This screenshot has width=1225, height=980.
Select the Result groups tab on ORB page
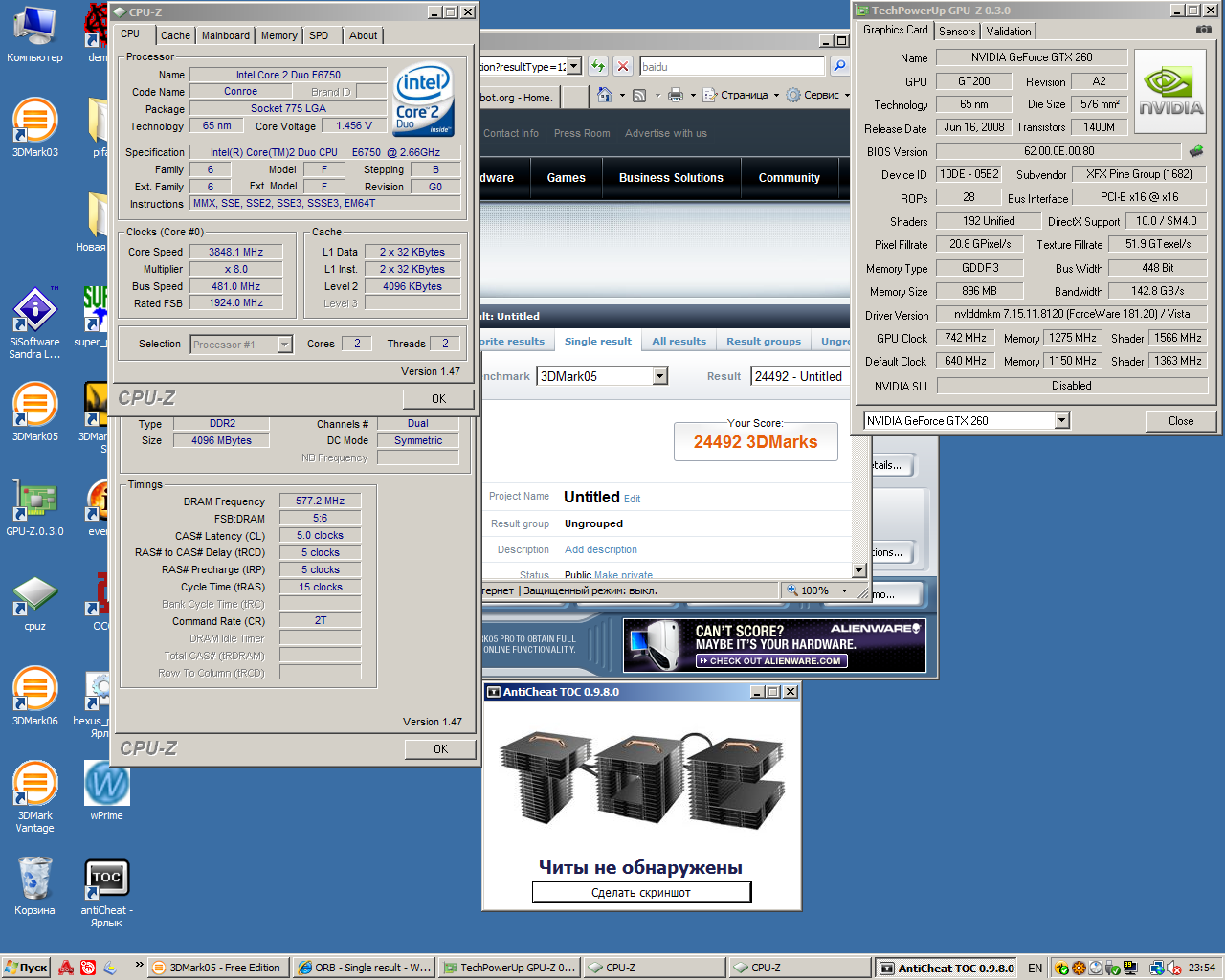point(763,341)
